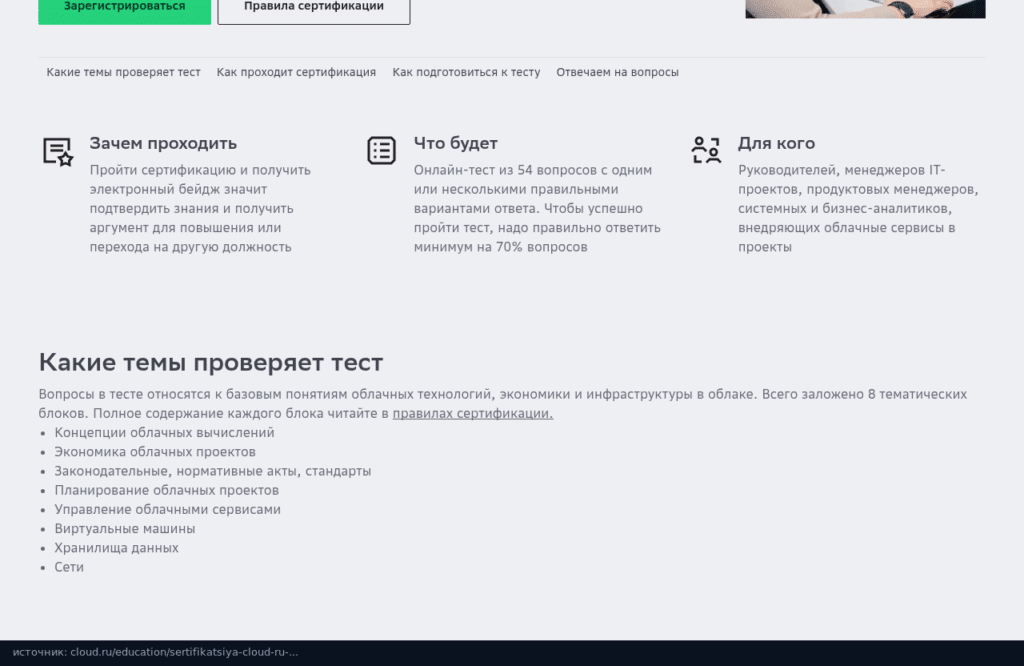The height and width of the screenshot is (666, 1024).
Task: Select item Законодательные, нормативные акты, стандарты
Action: (213, 471)
